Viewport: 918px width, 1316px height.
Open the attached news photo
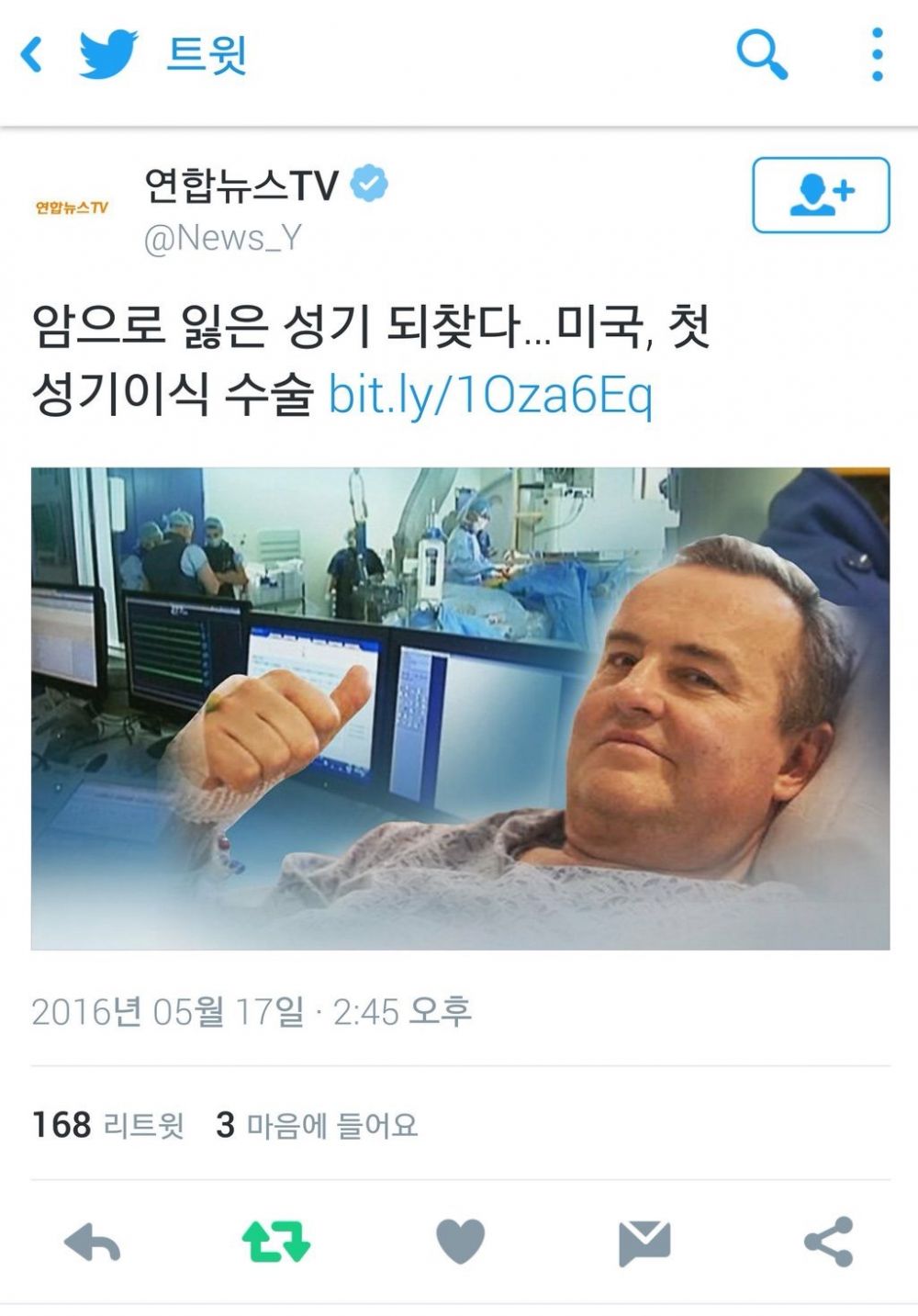[460, 708]
